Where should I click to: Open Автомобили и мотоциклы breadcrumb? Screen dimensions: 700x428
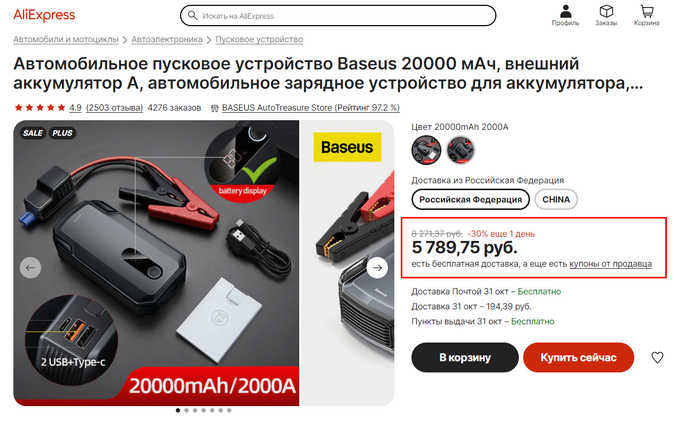click(66, 39)
